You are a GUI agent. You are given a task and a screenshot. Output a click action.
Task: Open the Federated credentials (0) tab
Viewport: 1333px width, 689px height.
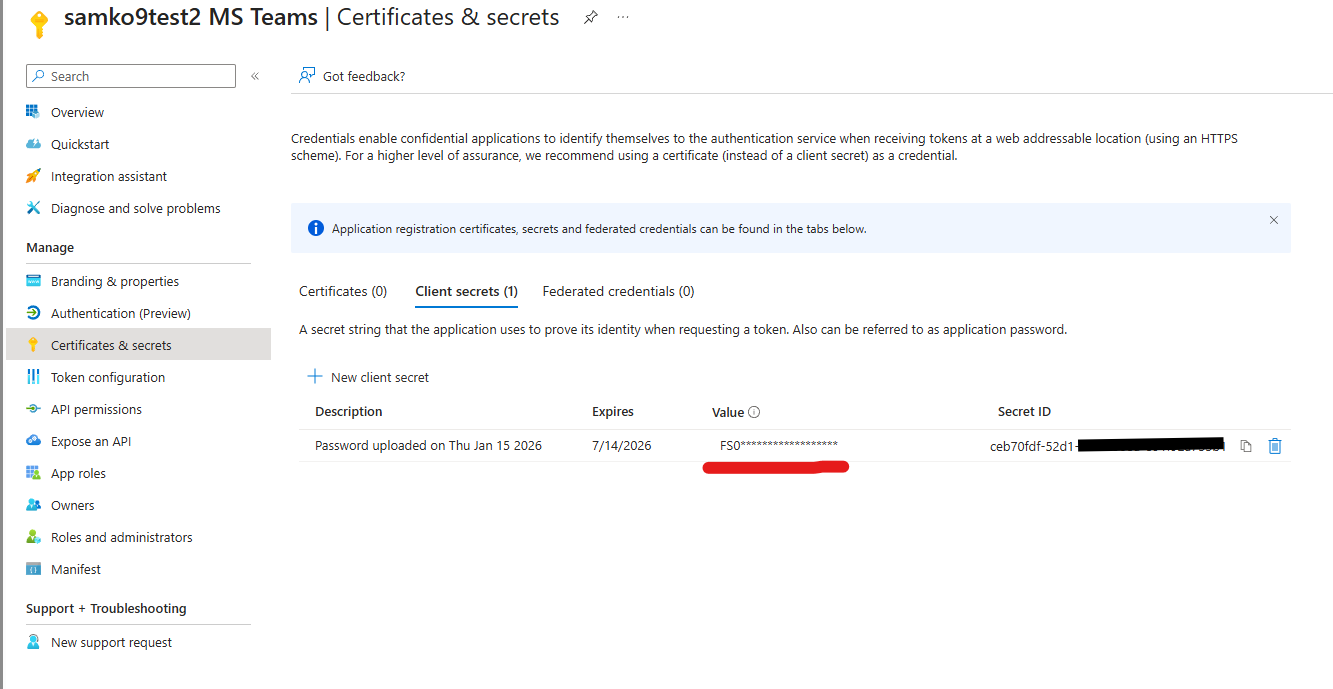(x=618, y=291)
